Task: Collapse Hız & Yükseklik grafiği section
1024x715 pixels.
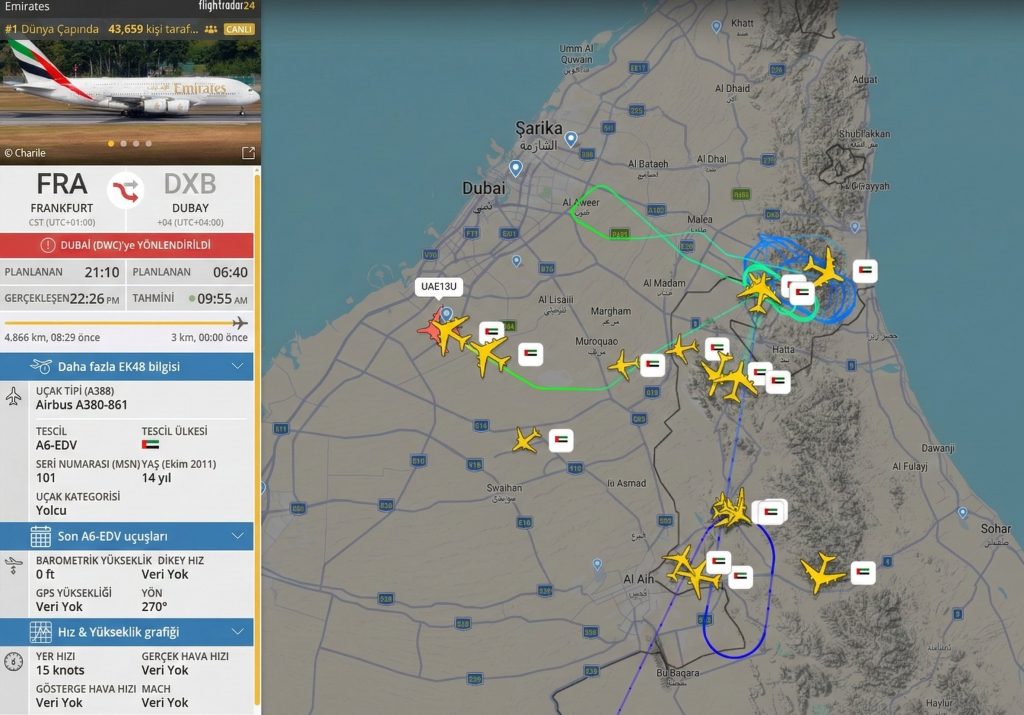Action: point(127,632)
